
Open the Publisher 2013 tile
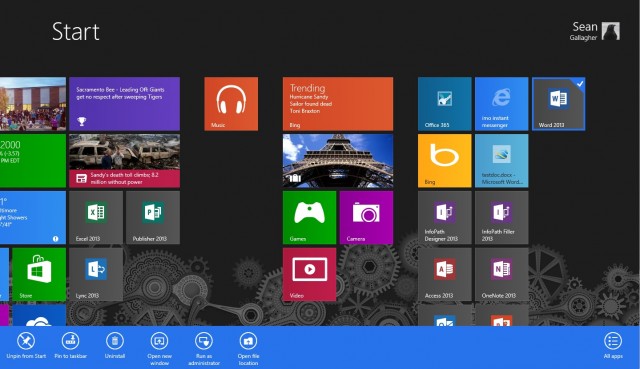click(153, 218)
